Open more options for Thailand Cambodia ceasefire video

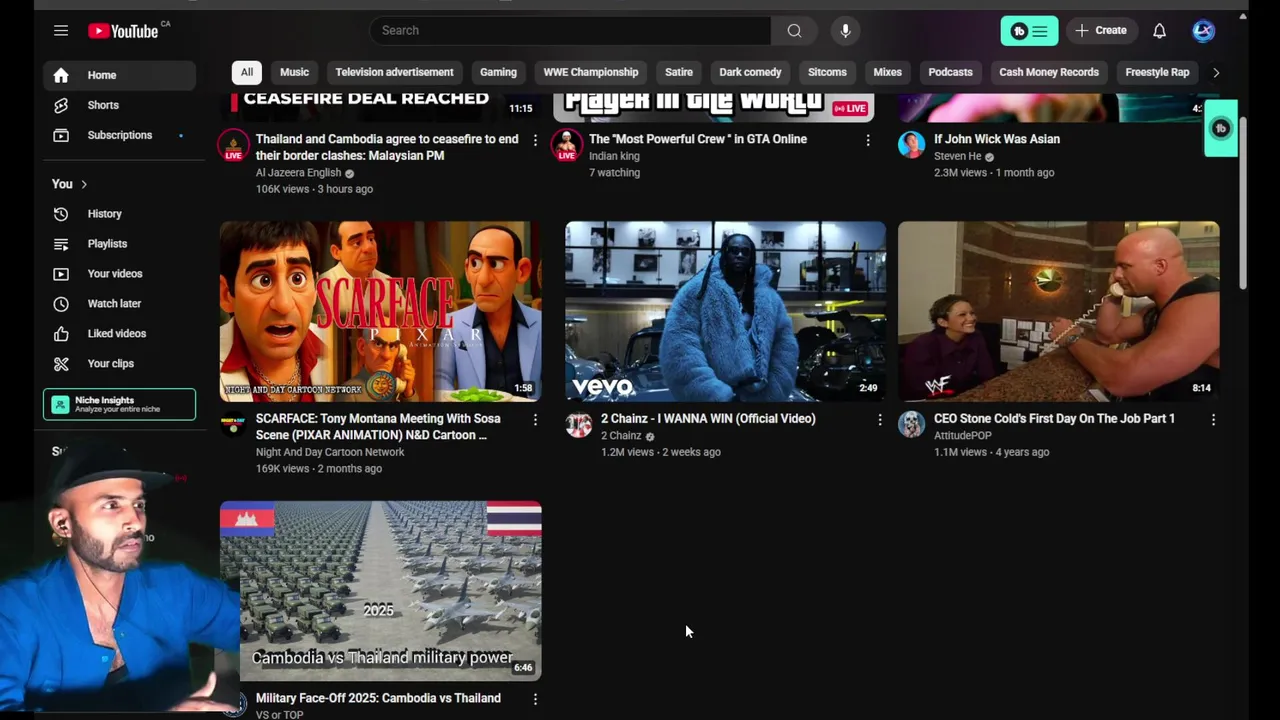tap(535, 140)
